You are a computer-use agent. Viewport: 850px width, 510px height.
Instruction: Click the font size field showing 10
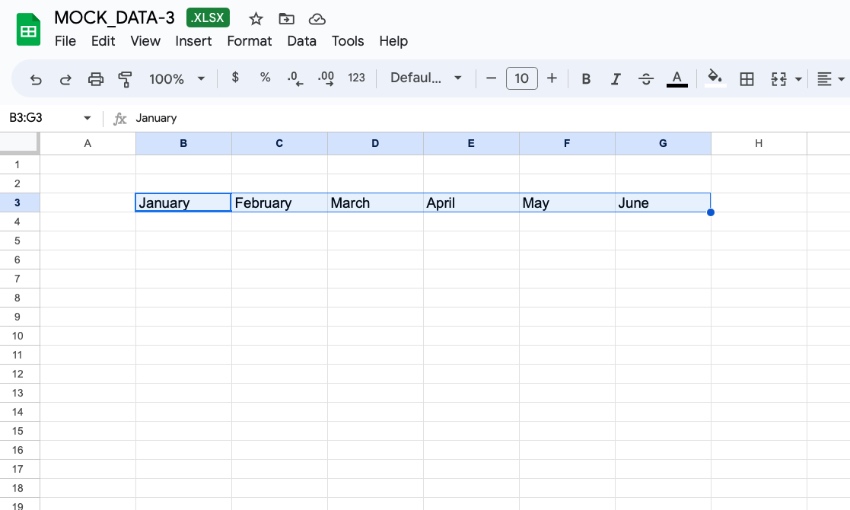pos(521,79)
